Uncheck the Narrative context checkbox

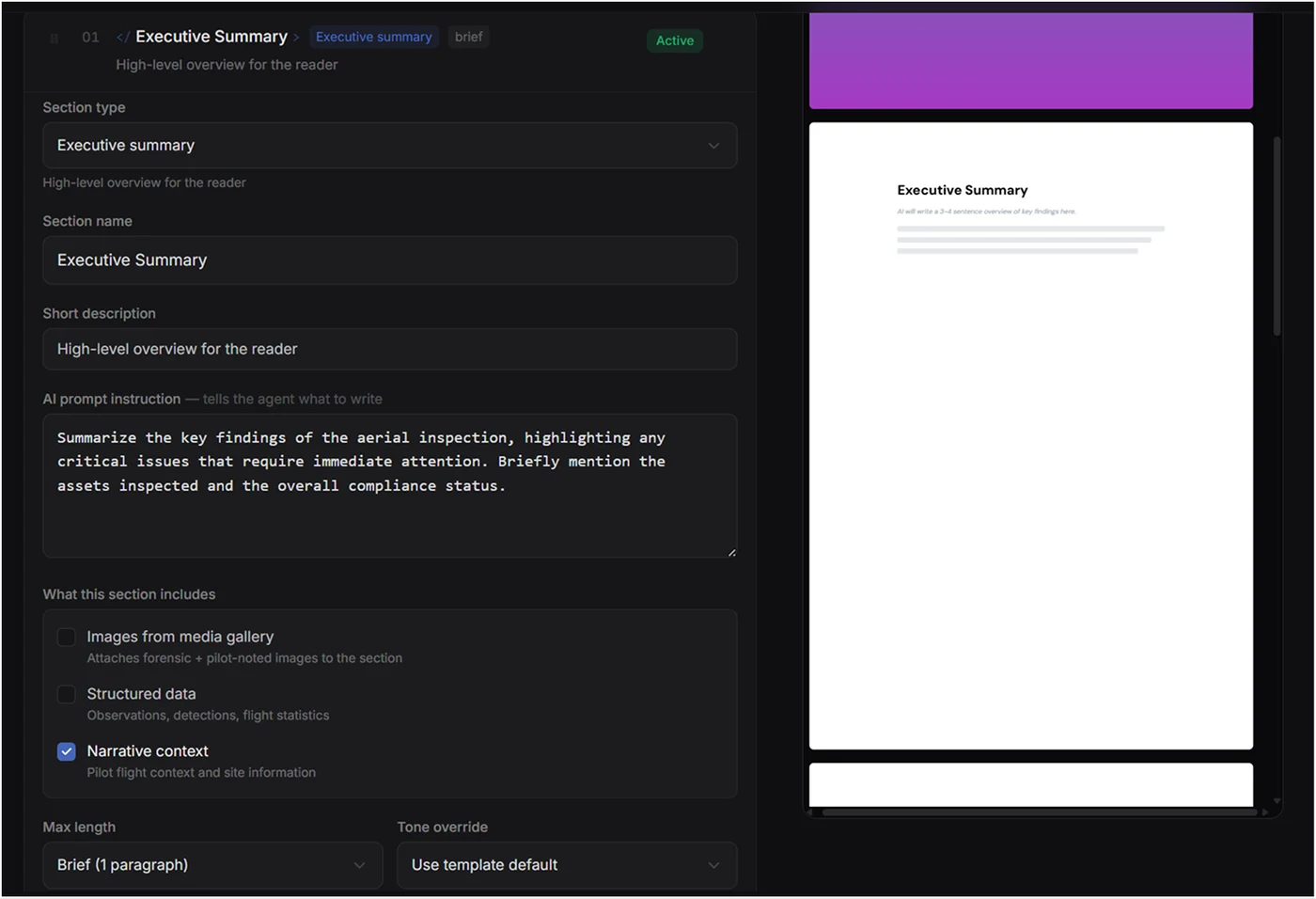tap(66, 751)
